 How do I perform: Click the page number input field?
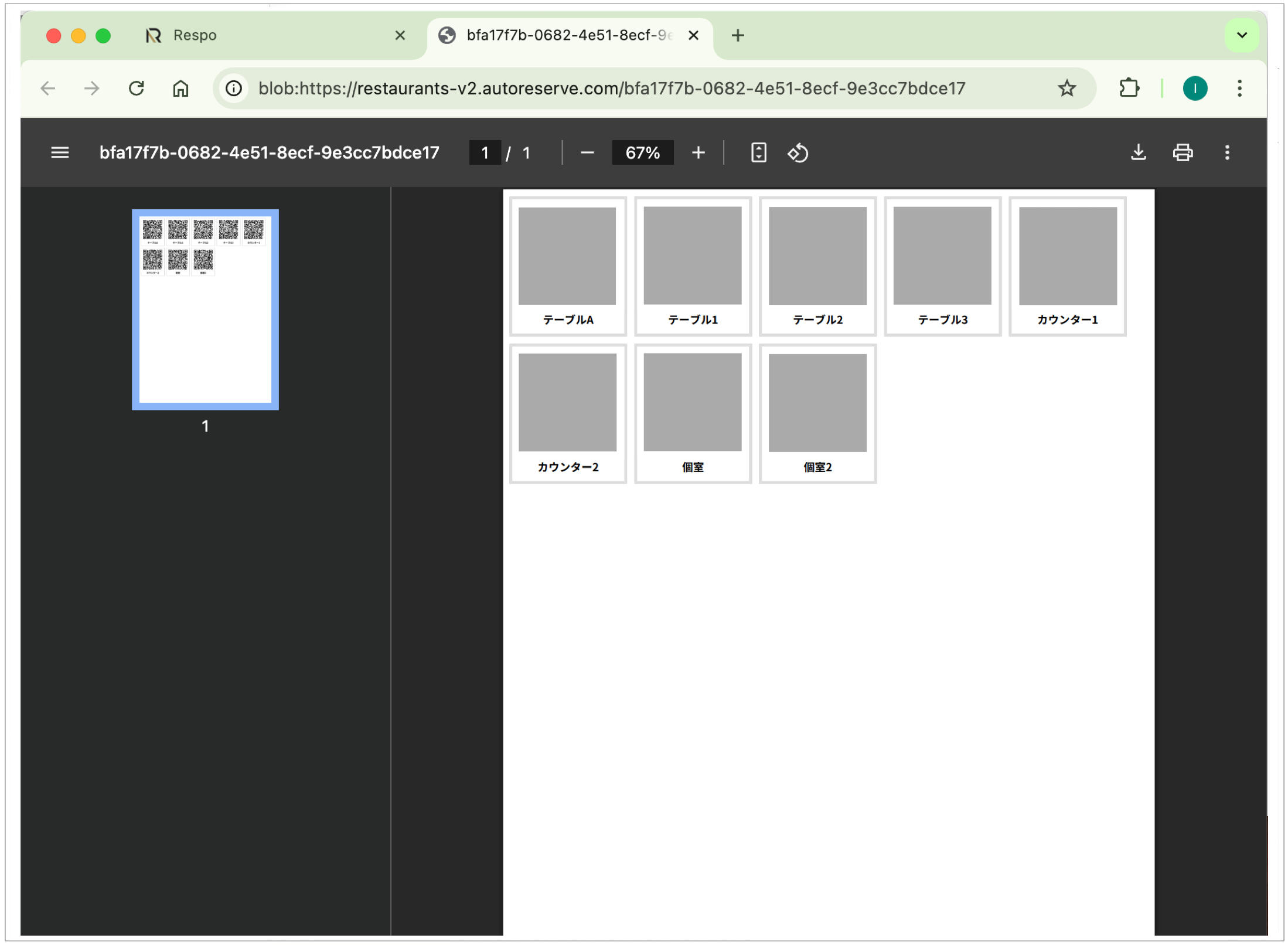point(485,153)
